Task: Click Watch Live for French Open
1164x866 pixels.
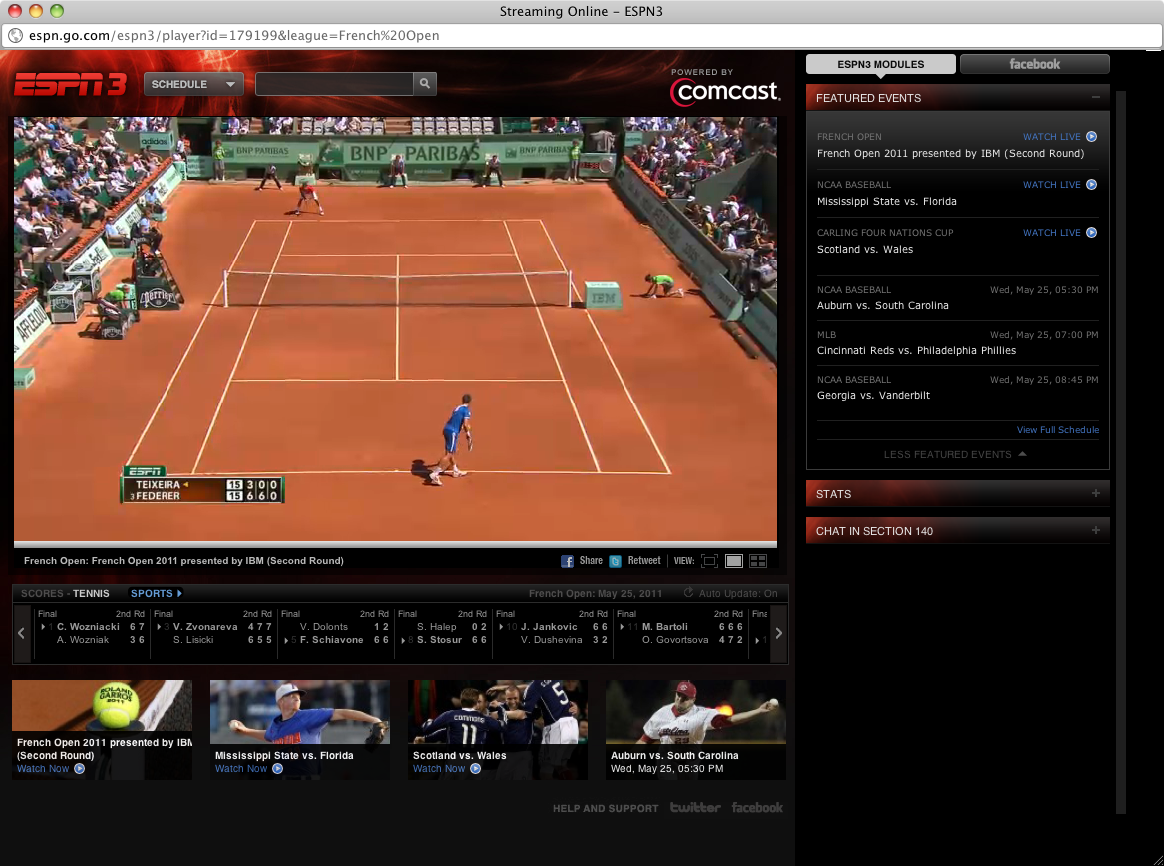Action: pyautogui.click(x=1052, y=137)
